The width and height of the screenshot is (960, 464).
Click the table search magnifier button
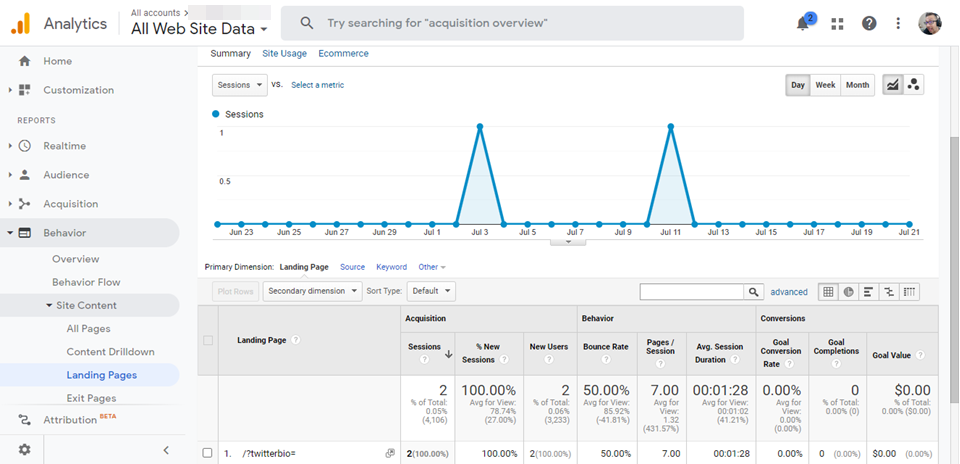pyautogui.click(x=753, y=292)
